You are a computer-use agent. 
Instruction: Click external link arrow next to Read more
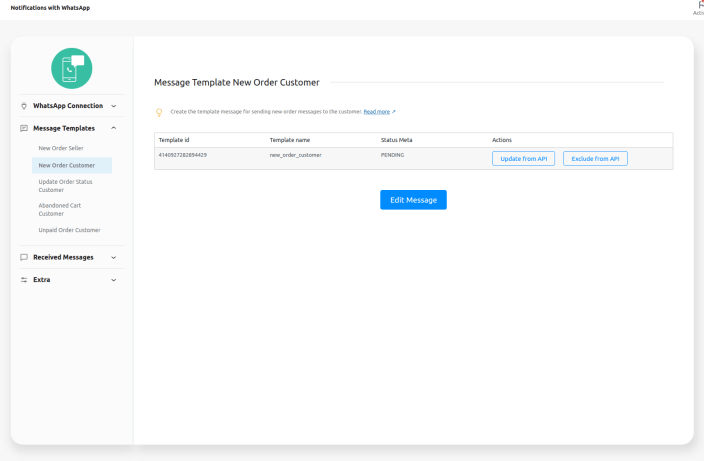point(394,112)
